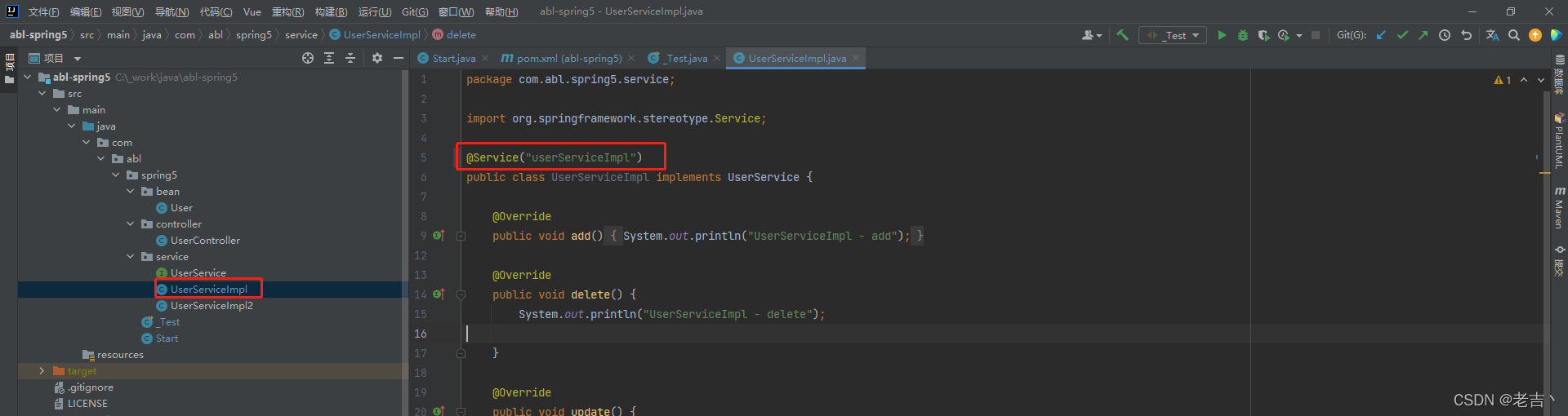1568x416 pixels.
Task: Open the Git(G) menu
Action: pyautogui.click(x=415, y=11)
